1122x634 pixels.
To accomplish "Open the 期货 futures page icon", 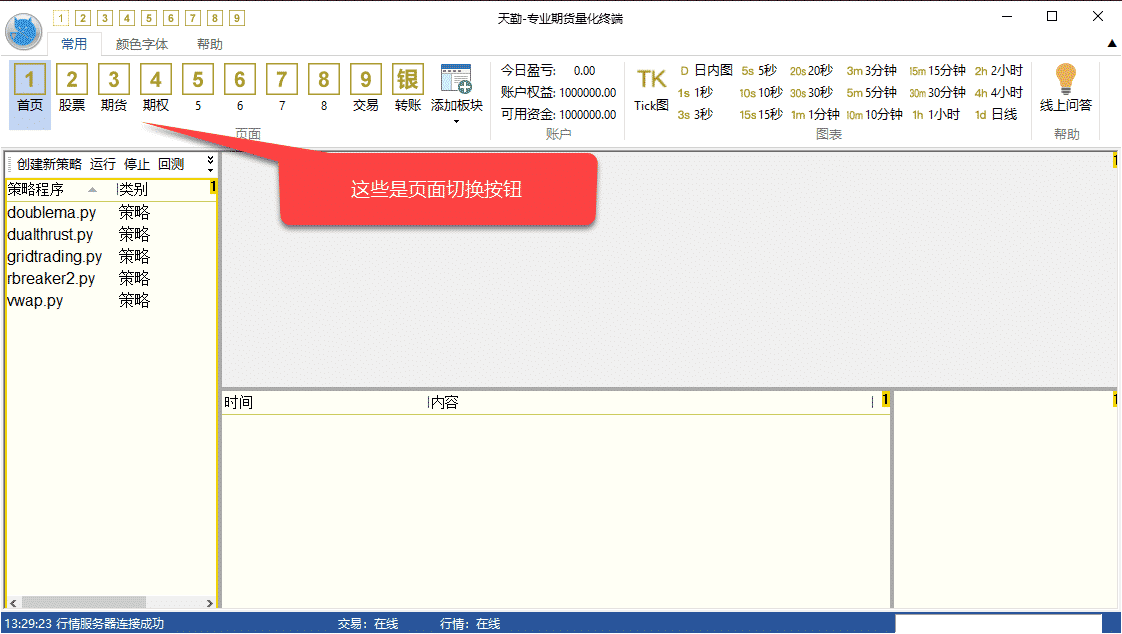I will coord(114,80).
